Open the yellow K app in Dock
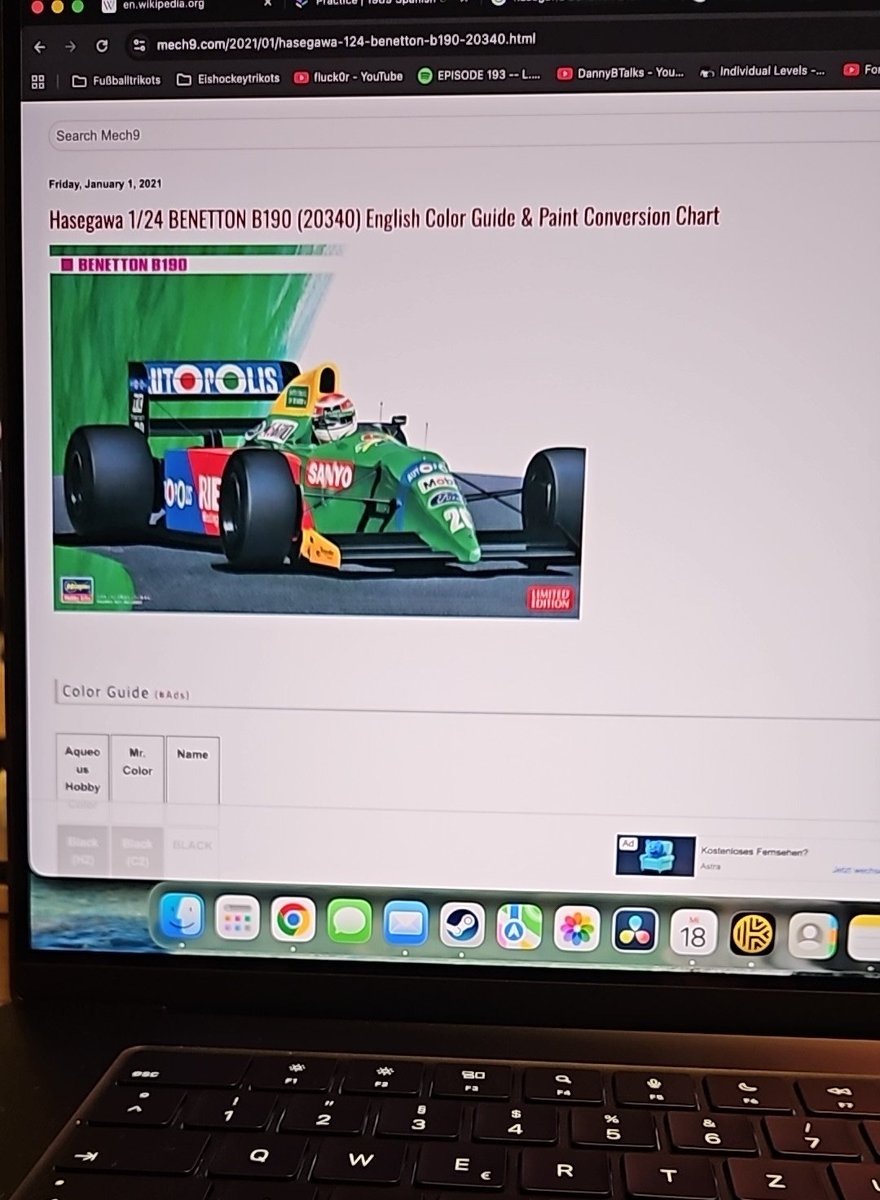Image resolution: width=880 pixels, height=1200 pixels. coord(752,934)
